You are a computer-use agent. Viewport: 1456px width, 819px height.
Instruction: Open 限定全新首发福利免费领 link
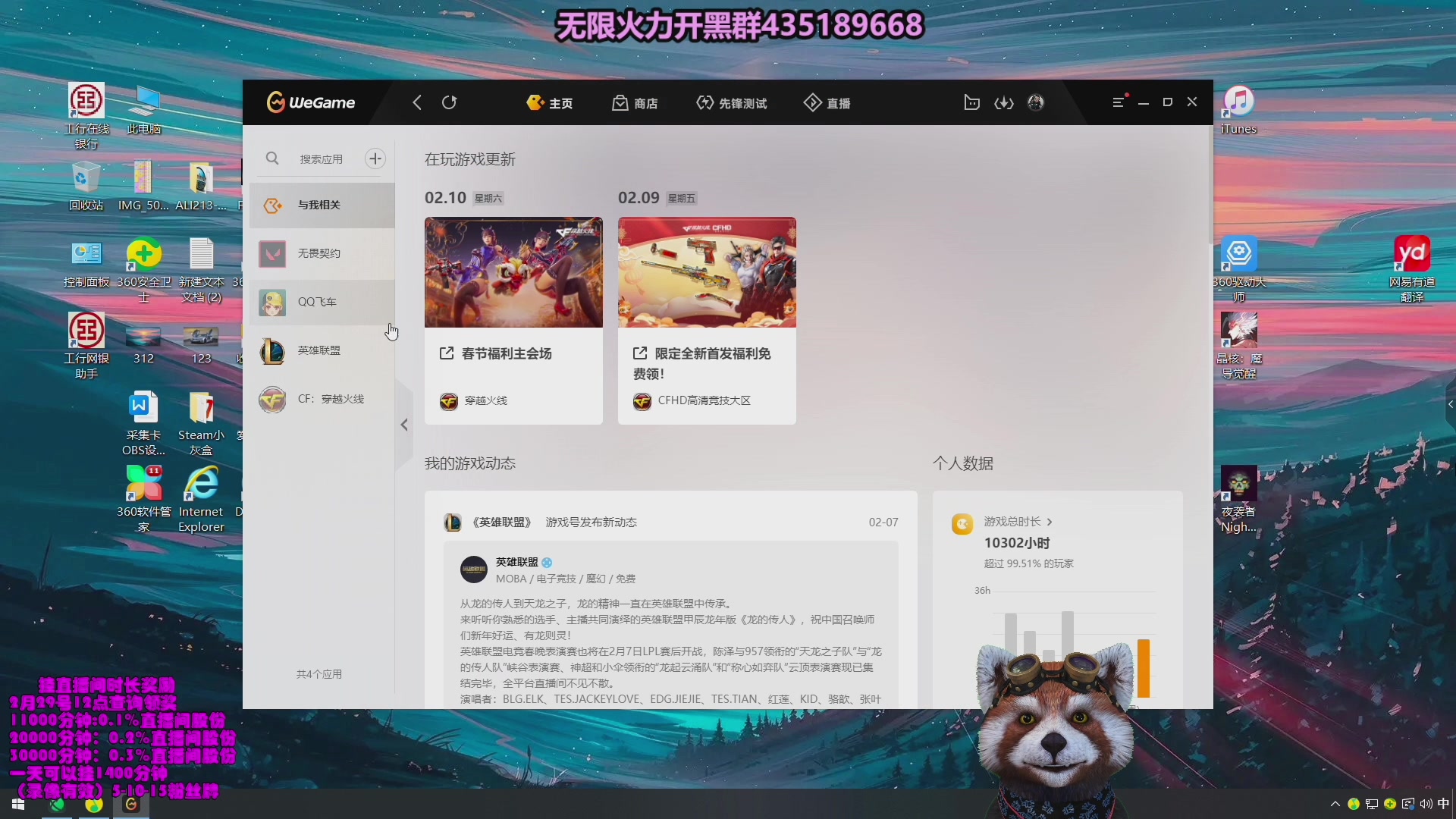[702, 363]
